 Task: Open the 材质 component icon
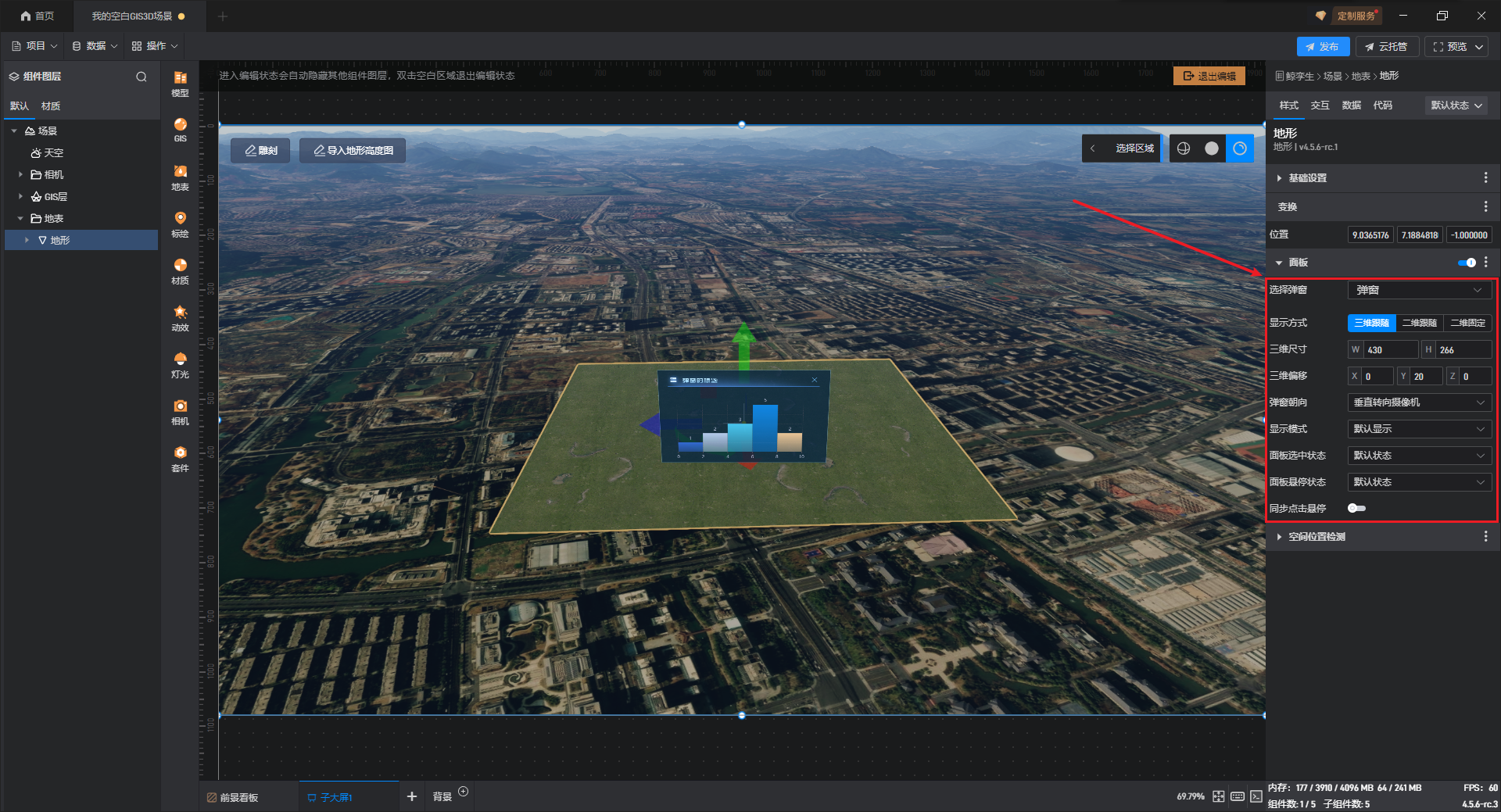point(180,270)
